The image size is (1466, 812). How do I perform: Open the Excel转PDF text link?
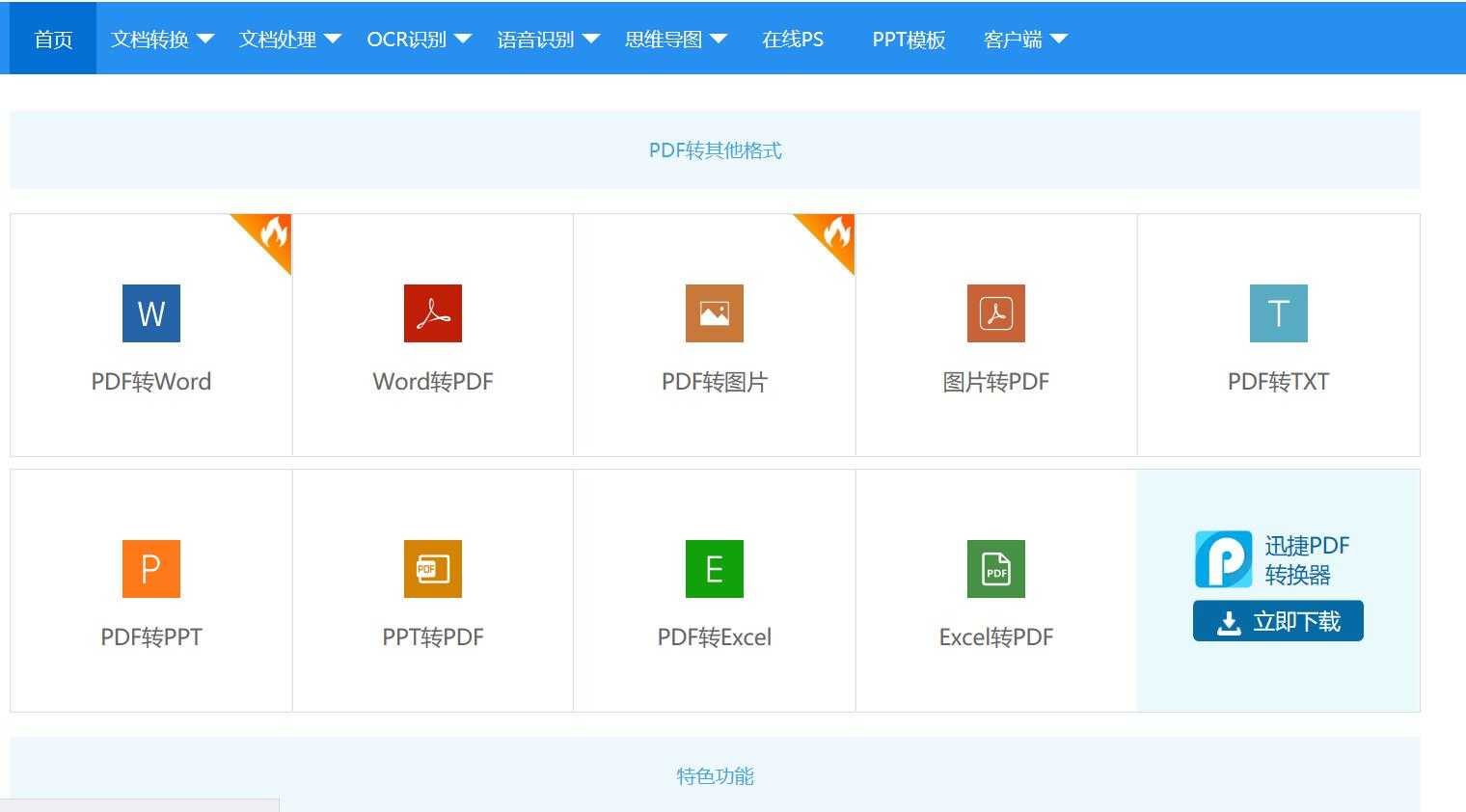[x=996, y=637]
